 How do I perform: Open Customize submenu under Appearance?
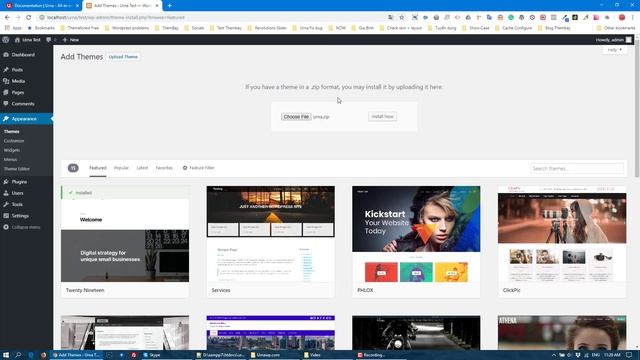click(14, 141)
